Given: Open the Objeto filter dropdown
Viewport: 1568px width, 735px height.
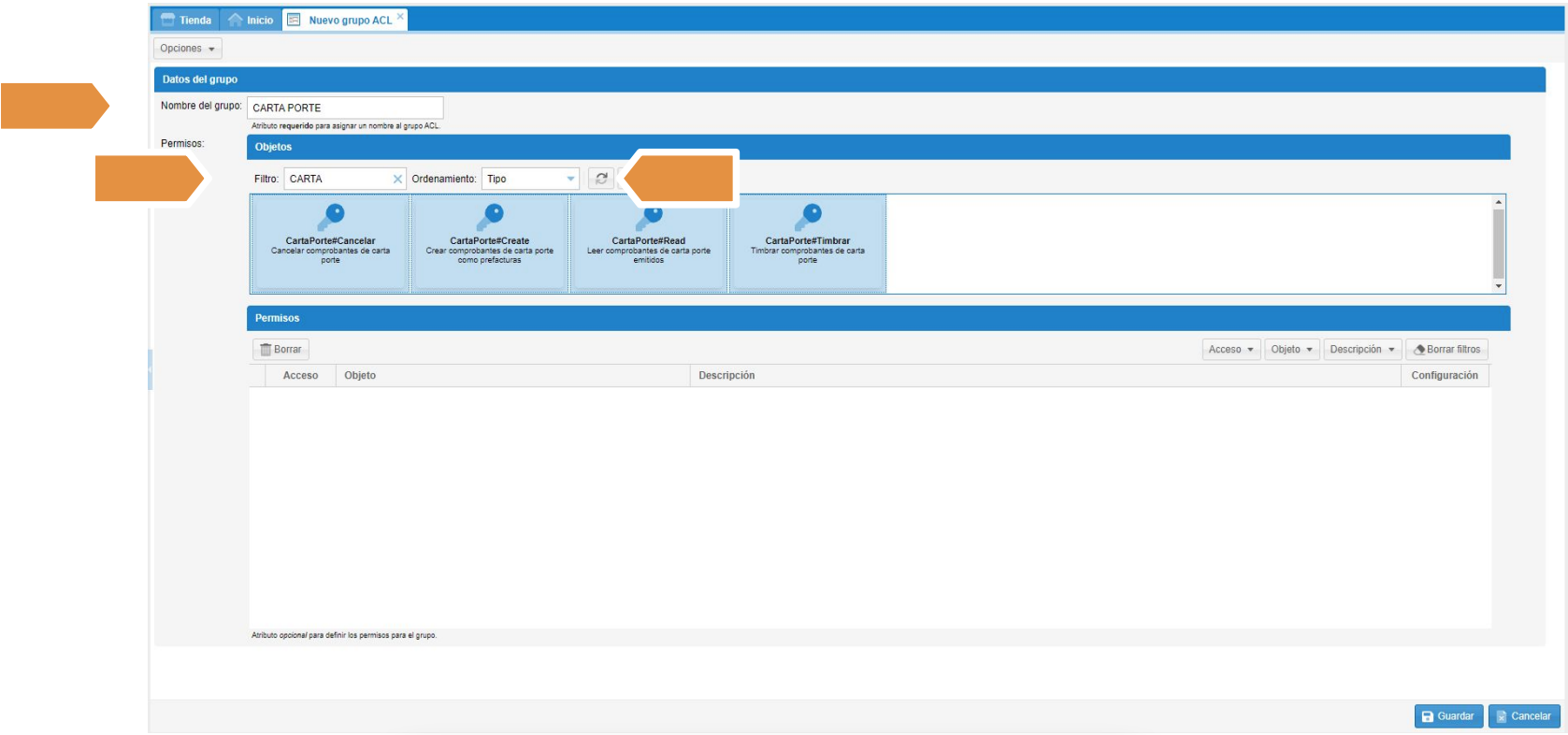Looking at the screenshot, I should tap(1291, 350).
